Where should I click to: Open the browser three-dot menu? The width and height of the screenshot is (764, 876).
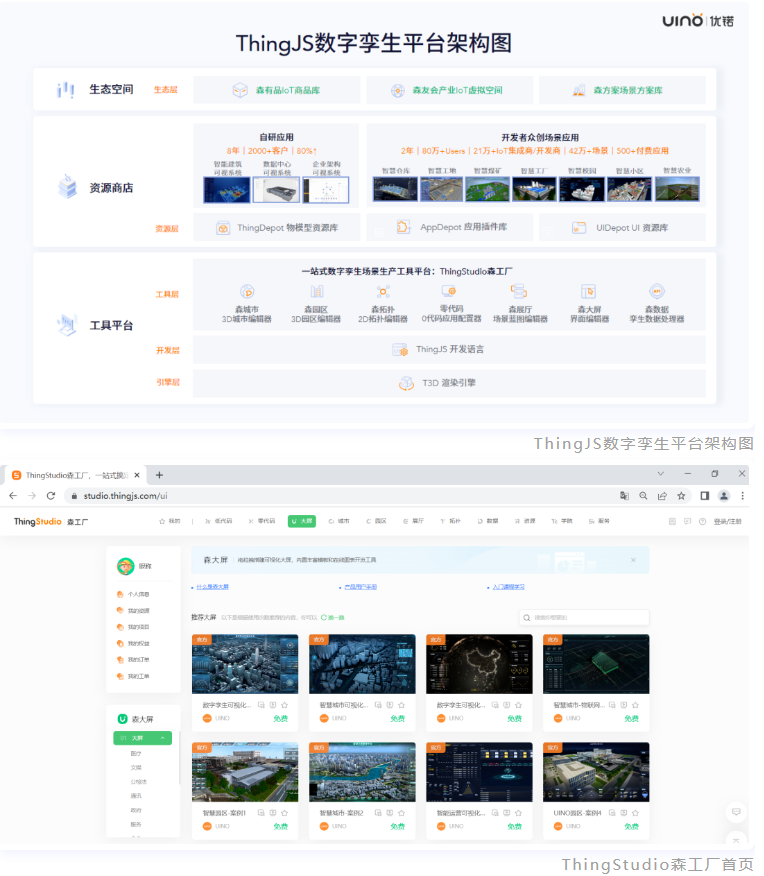[x=742, y=495]
